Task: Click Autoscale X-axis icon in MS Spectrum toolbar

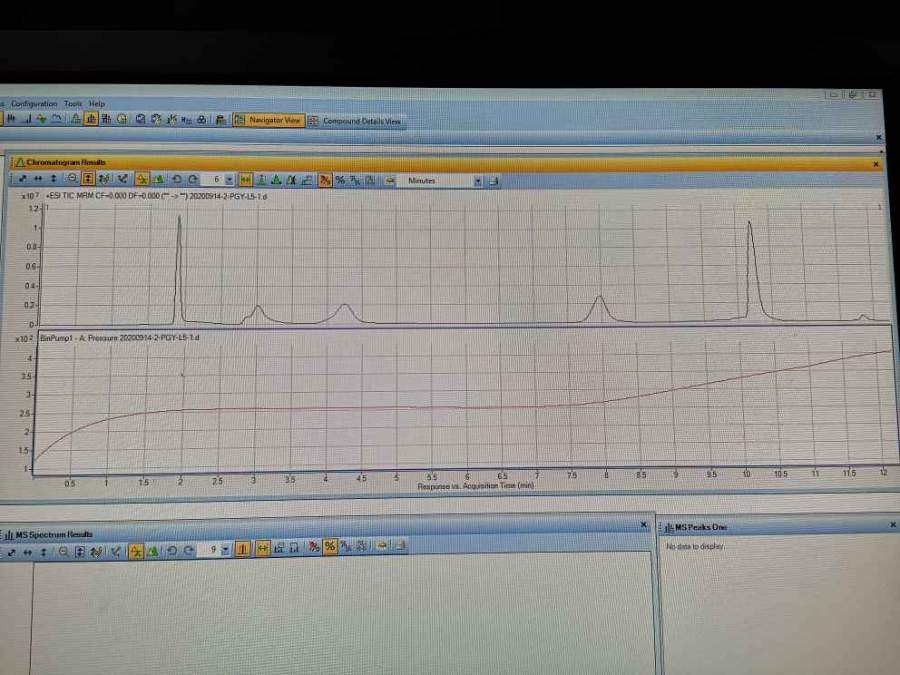Action: point(28,552)
